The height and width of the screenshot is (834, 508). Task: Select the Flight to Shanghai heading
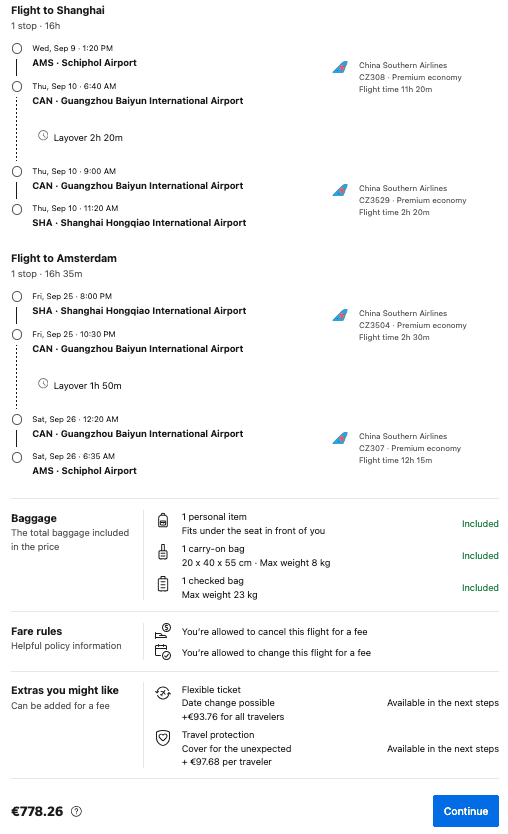tap(58, 10)
